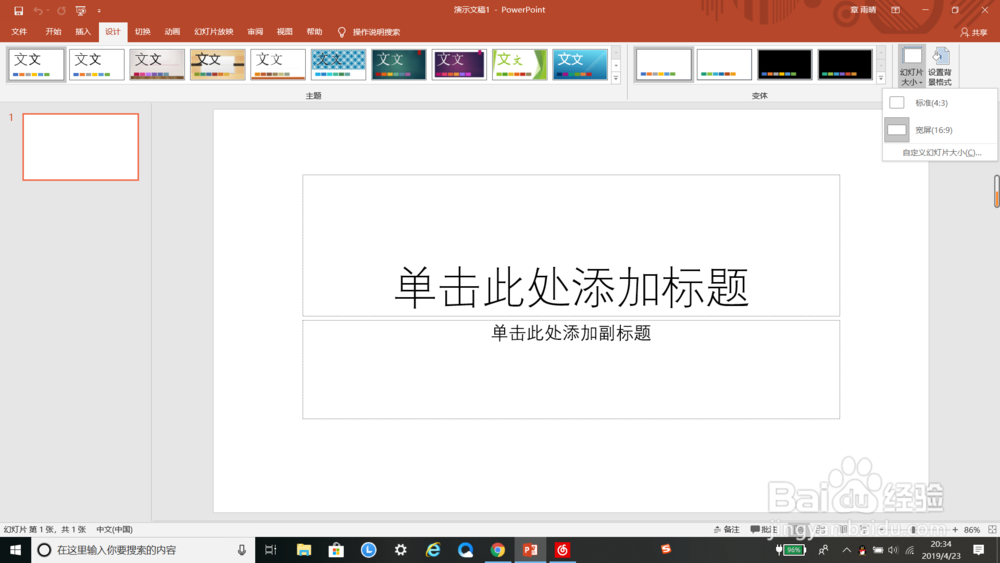Start slideshow from beginning icon
The width and height of the screenshot is (1000, 563).
point(80,10)
